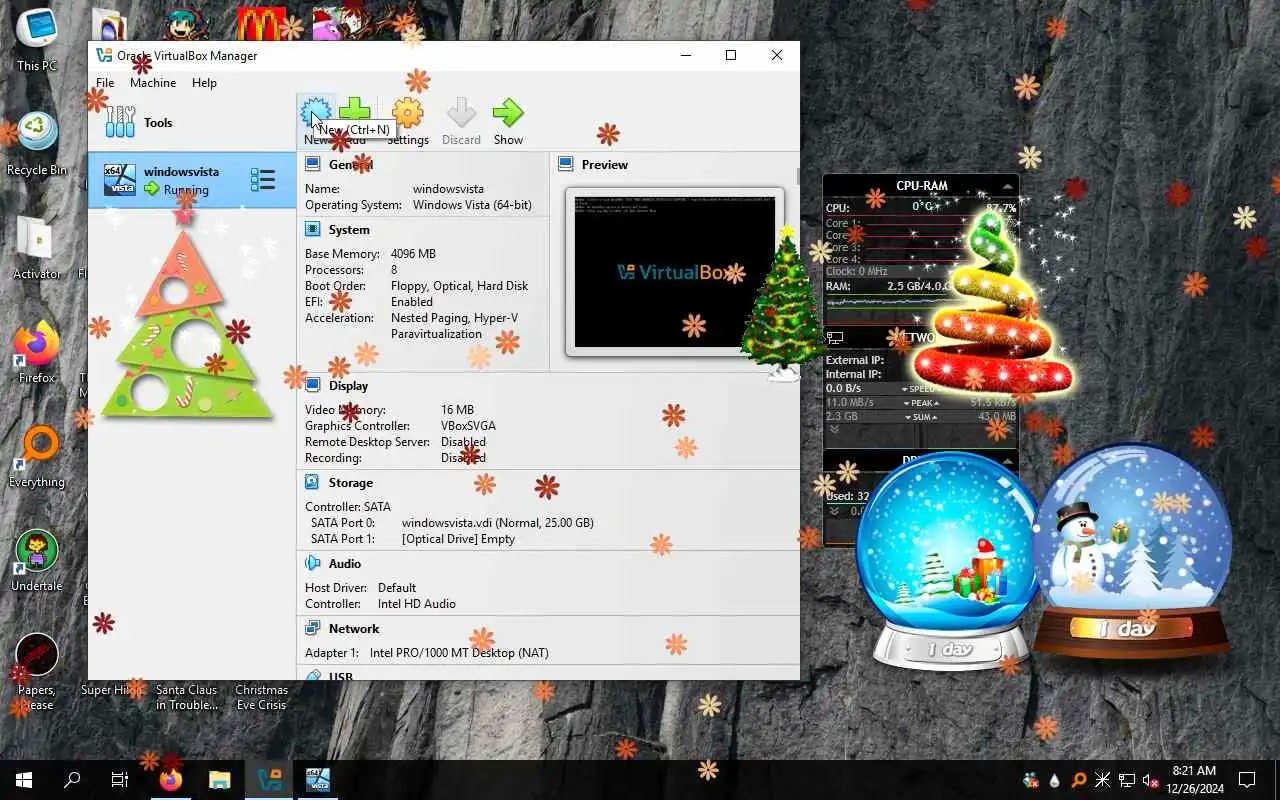Open the Help menu
Viewport: 1280px width, 800px height.
(x=204, y=83)
